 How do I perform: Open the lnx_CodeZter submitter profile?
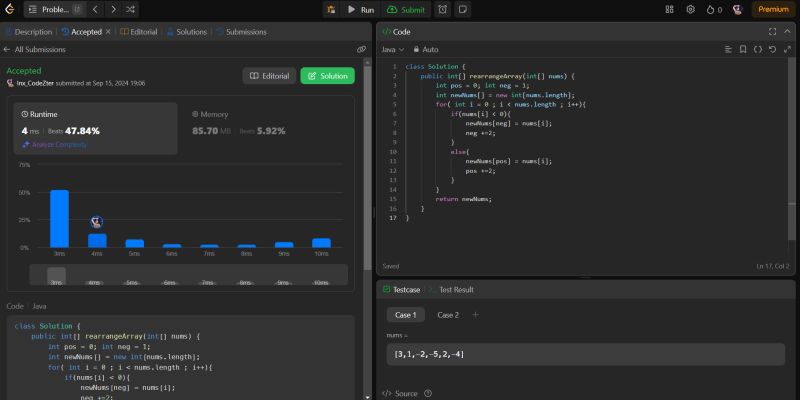35,83
